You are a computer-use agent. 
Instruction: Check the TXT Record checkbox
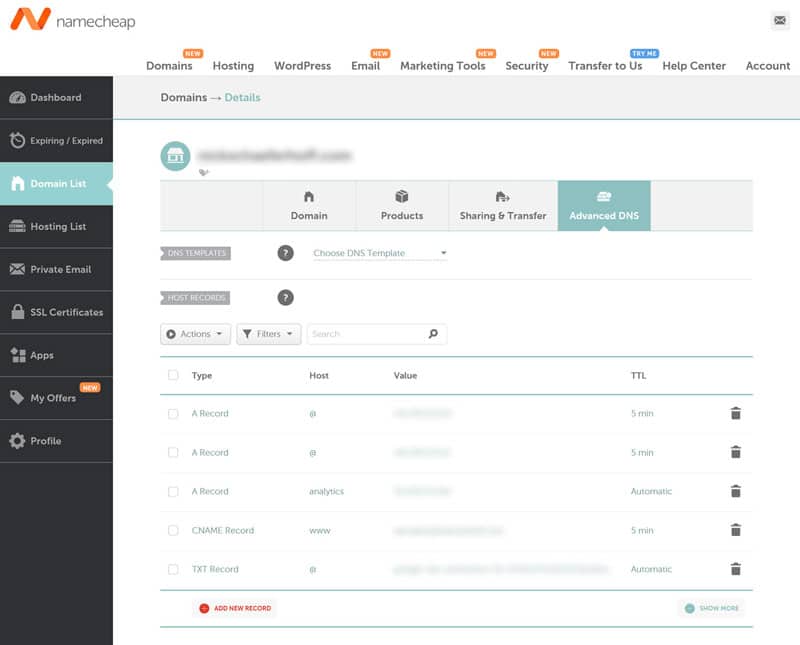point(173,569)
